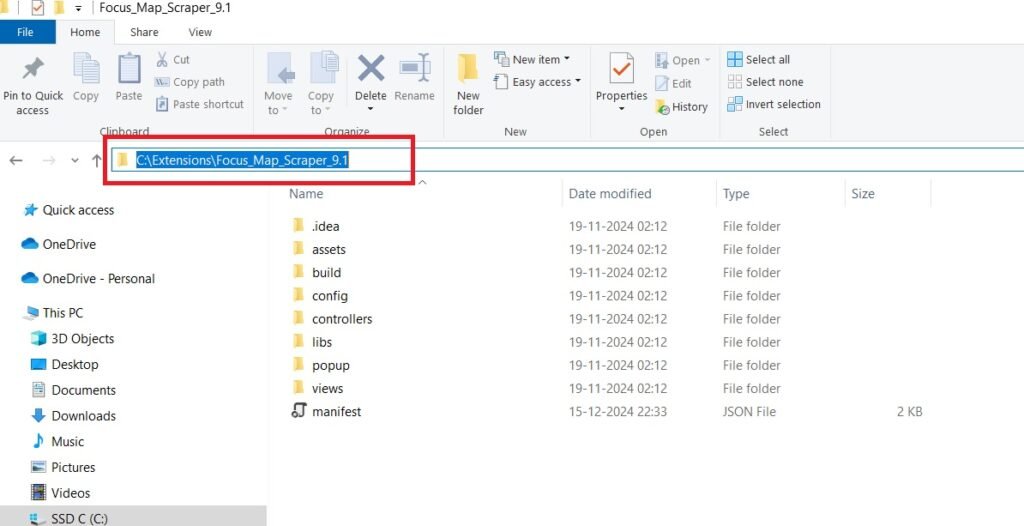1024x526 pixels.
Task: Go back with the left arrow
Action: 16,160
